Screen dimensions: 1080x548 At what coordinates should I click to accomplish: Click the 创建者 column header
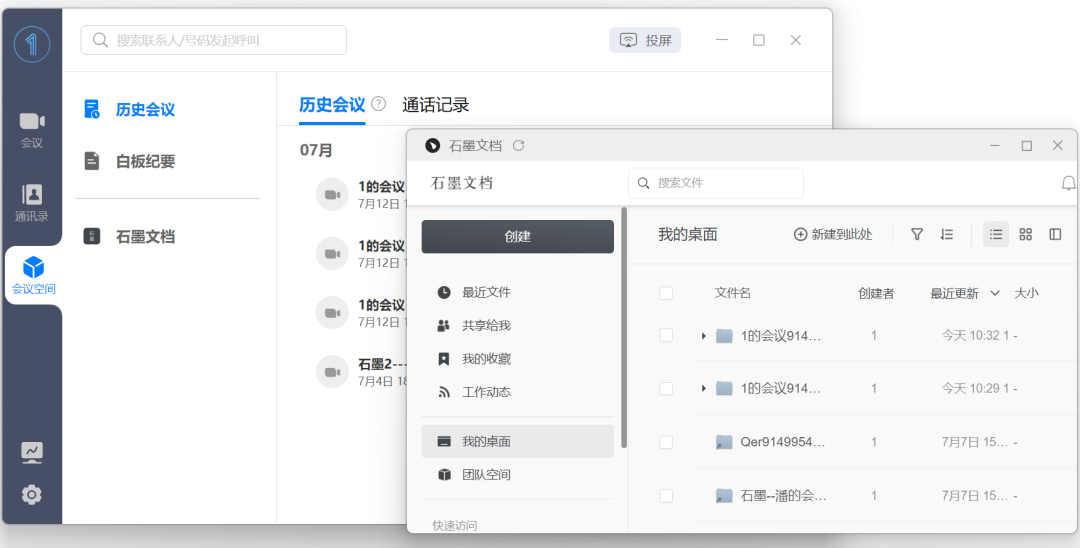[x=876, y=293]
